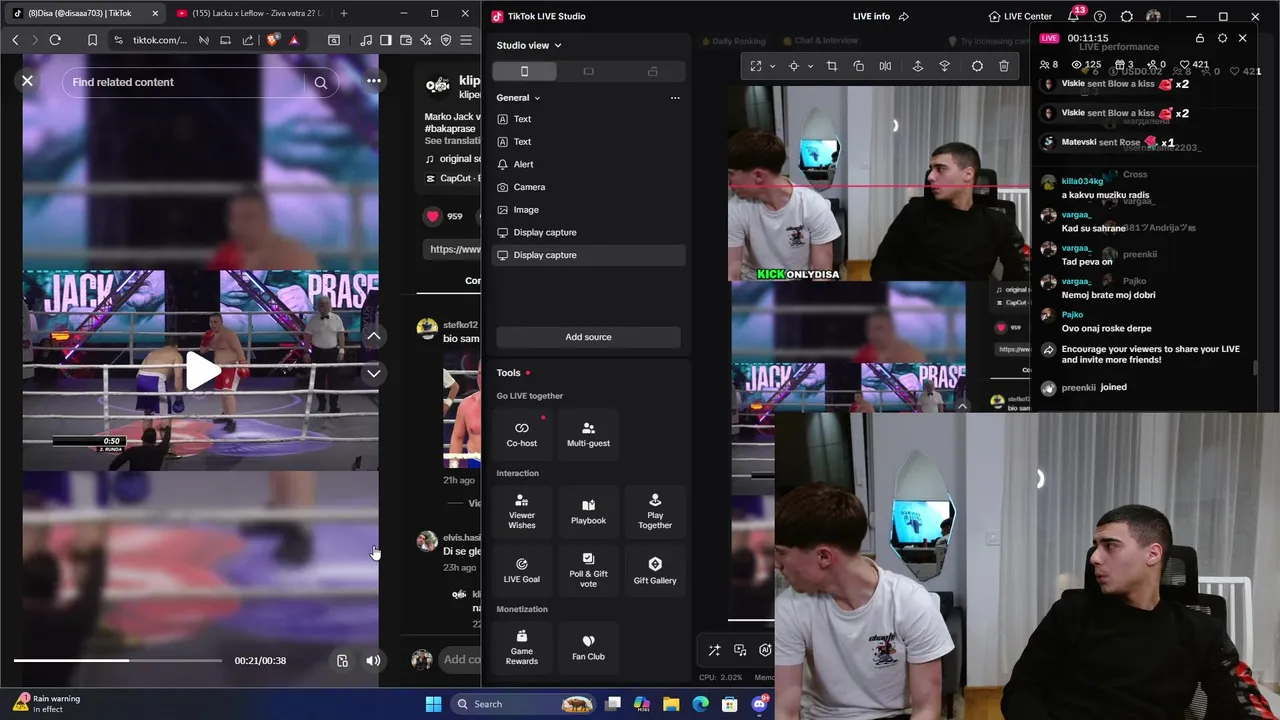1280x720 pixels.
Task: Open the General sources three-dot menu
Action: pos(675,98)
